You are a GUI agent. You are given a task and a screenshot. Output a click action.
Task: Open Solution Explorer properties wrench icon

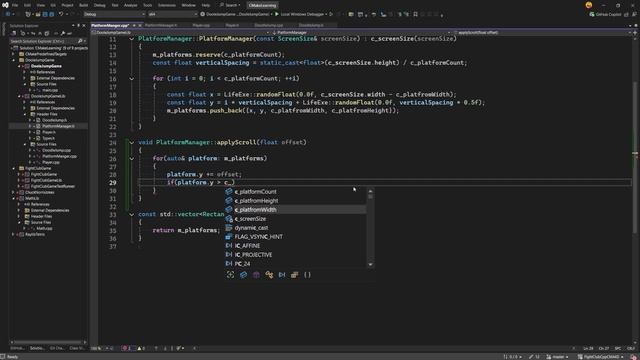(x=63, y=33)
